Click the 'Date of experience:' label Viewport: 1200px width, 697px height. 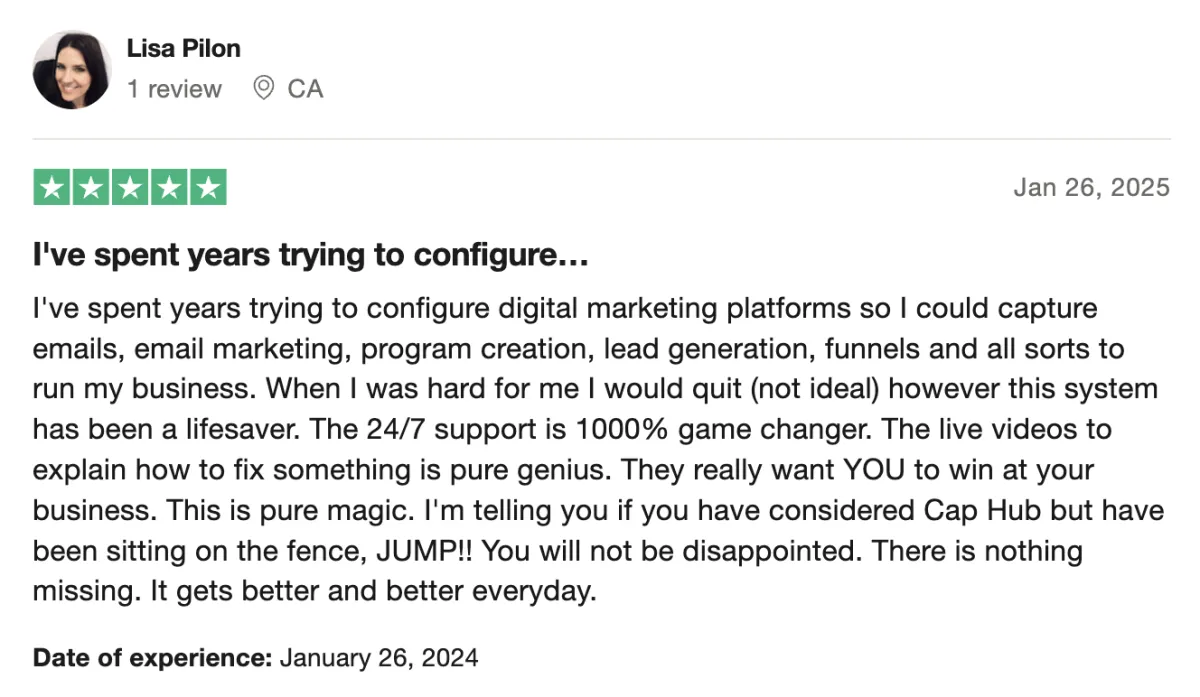click(x=152, y=658)
